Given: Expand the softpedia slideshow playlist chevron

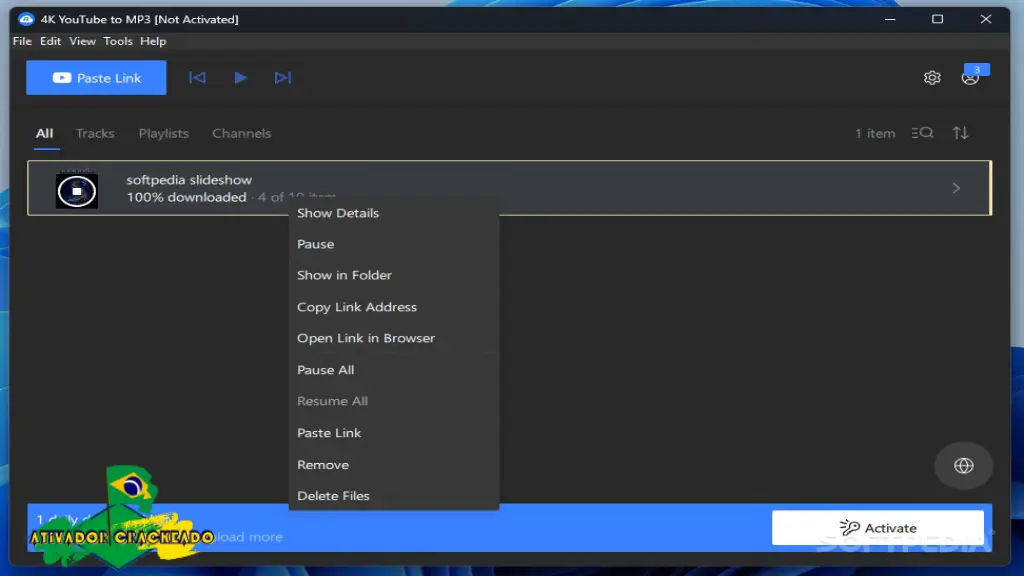Looking at the screenshot, I should click(956, 188).
